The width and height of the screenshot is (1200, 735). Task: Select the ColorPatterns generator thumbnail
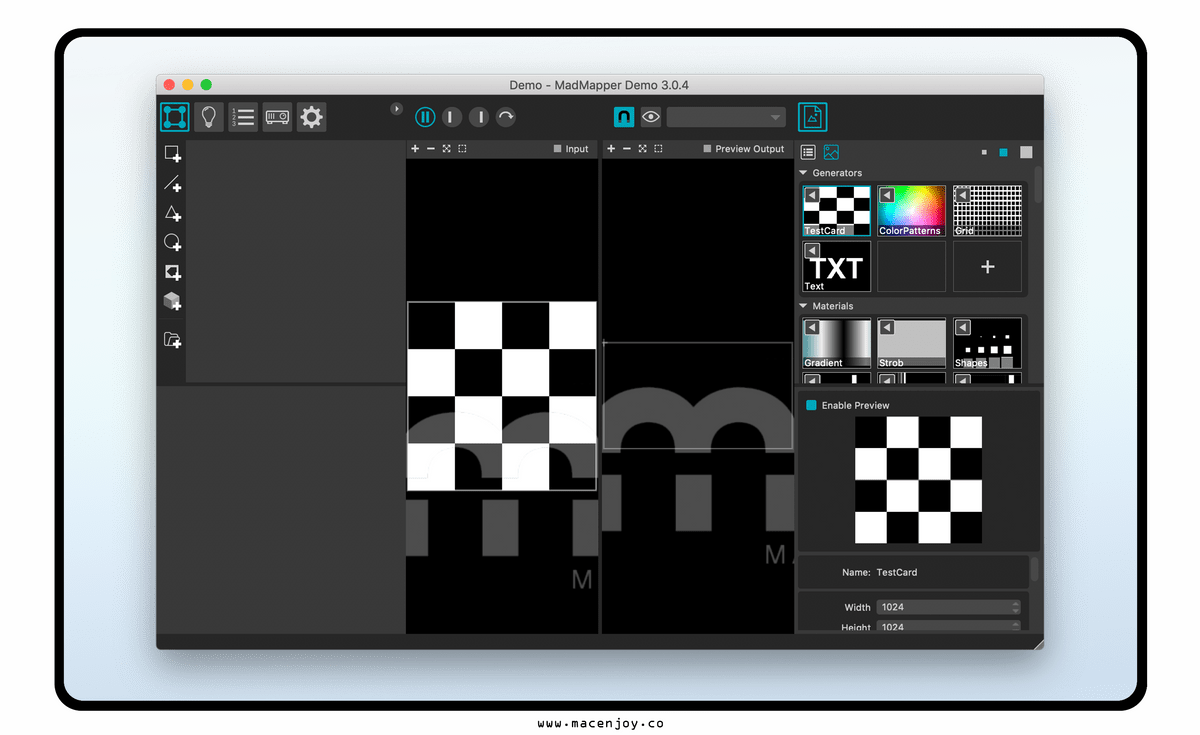912,211
